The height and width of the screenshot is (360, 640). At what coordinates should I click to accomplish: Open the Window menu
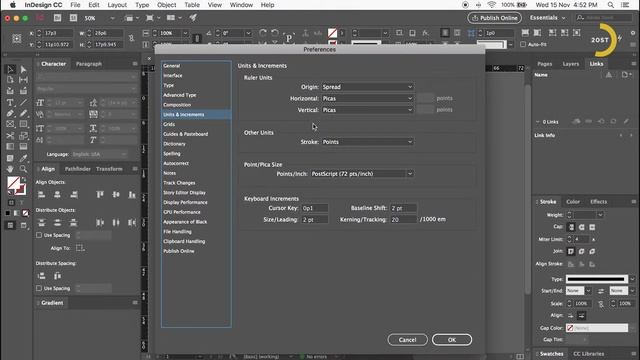tap(241, 5)
